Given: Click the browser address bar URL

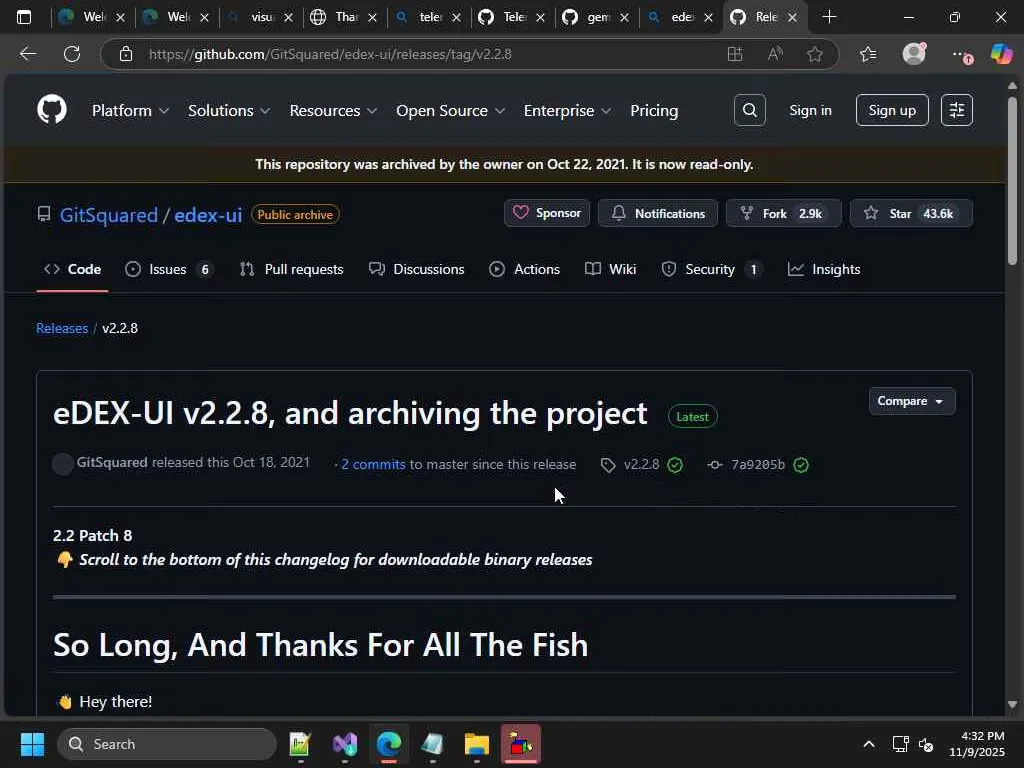Looking at the screenshot, I should point(330,54).
